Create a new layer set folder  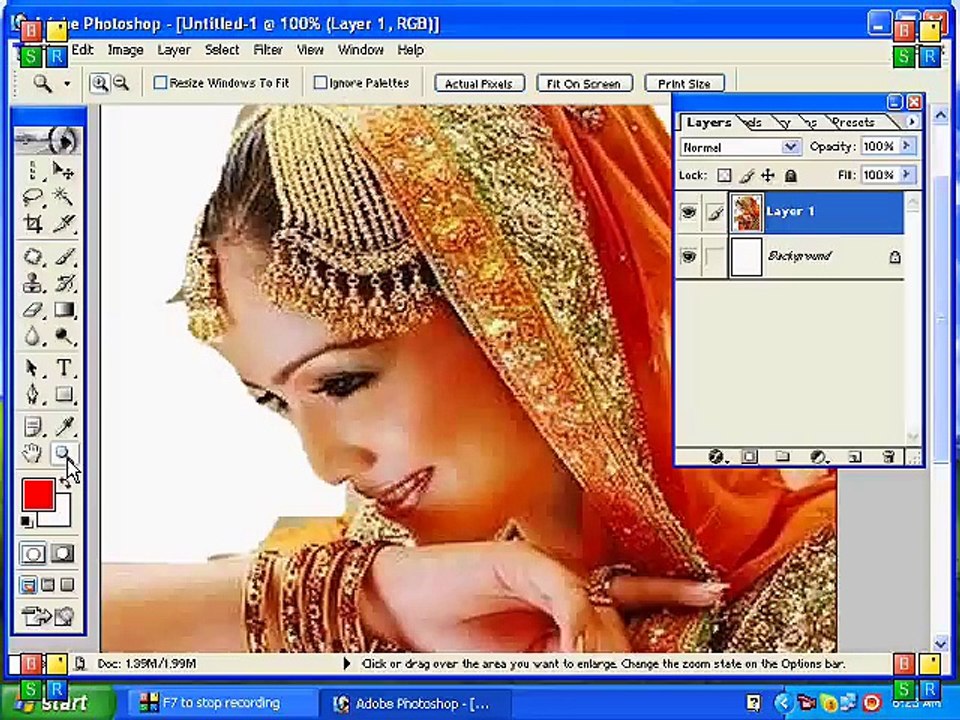click(x=782, y=456)
